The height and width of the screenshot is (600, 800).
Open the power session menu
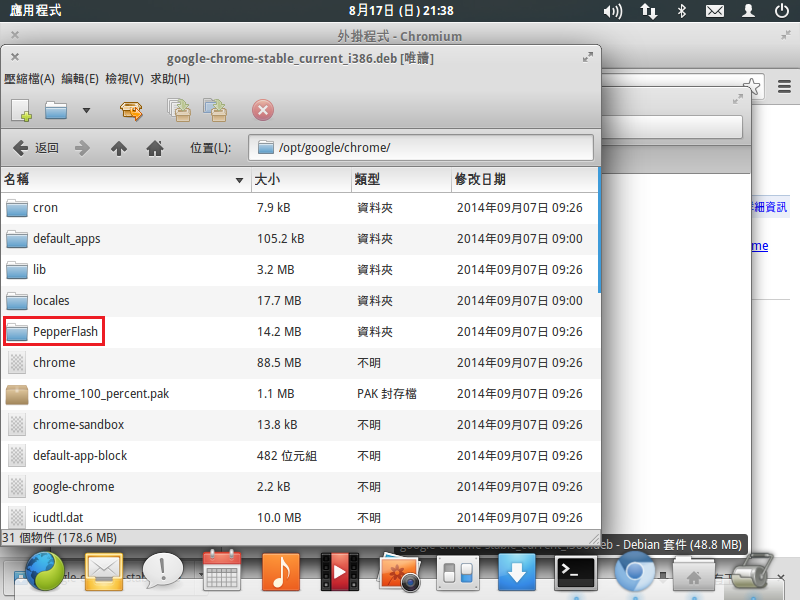click(782, 11)
